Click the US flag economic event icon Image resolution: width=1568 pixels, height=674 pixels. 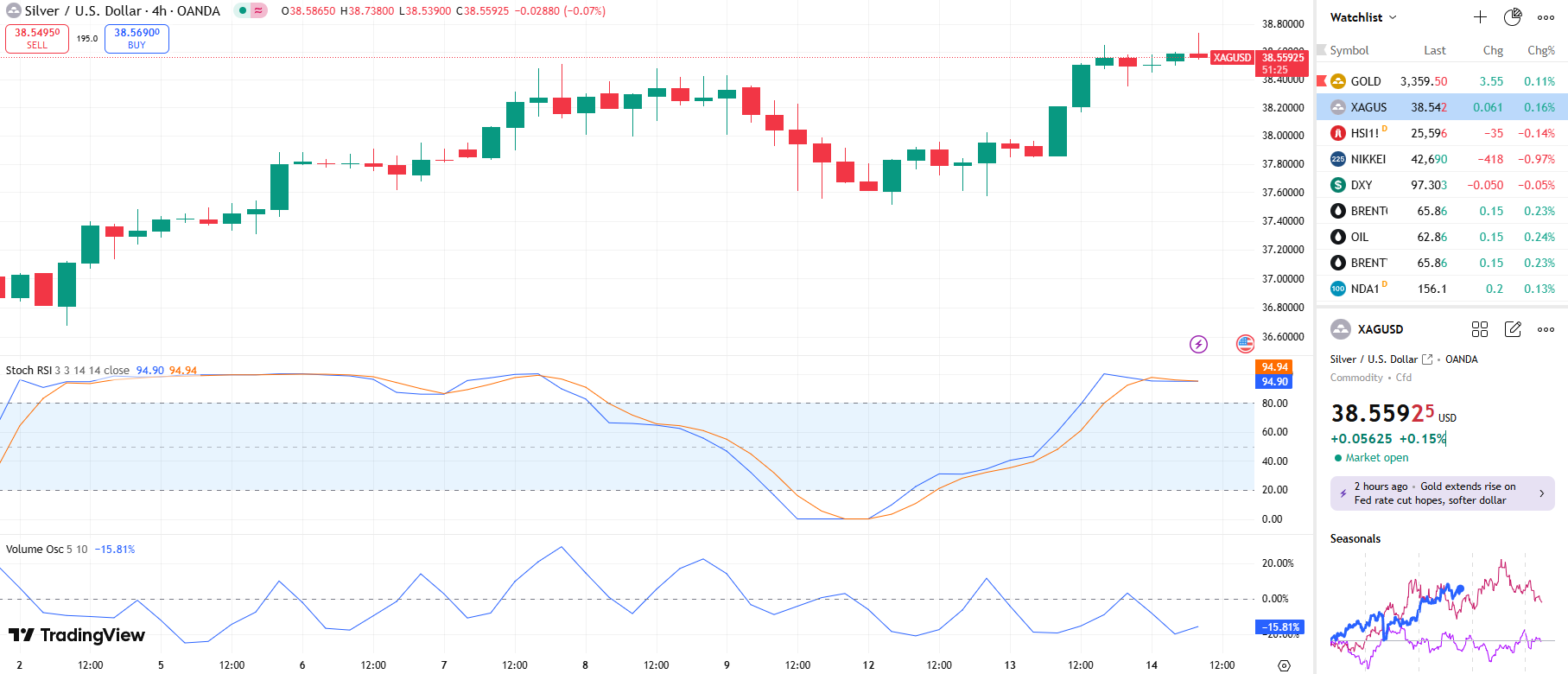point(1245,344)
